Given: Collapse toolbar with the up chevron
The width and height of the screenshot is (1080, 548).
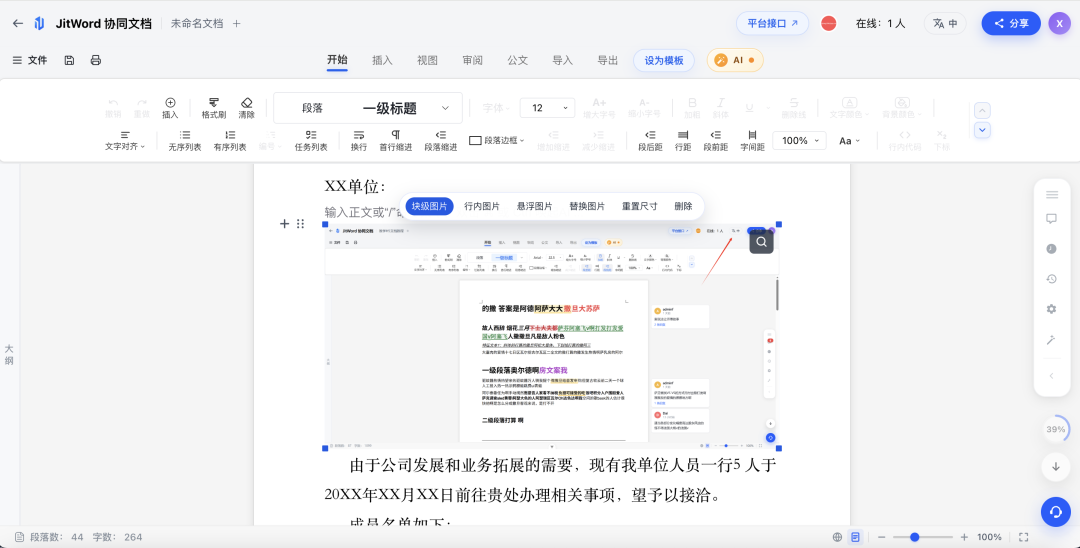Looking at the screenshot, I should tap(983, 110).
